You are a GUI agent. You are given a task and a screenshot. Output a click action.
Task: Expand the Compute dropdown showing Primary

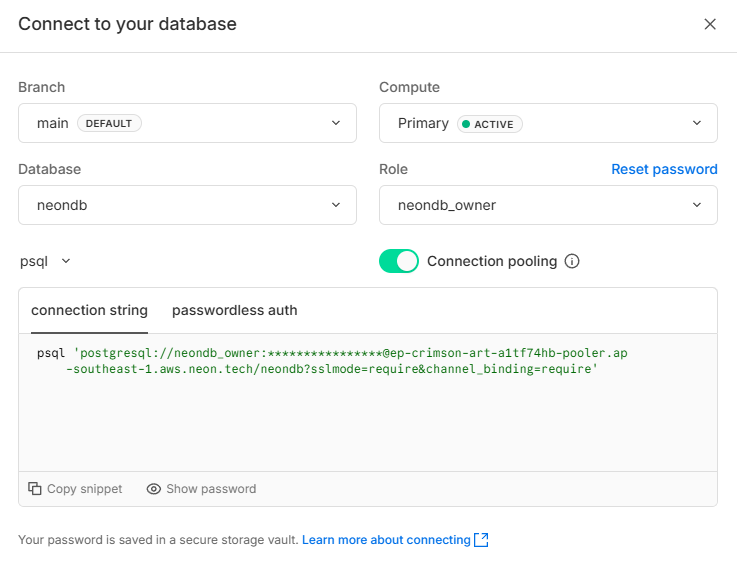pyautogui.click(x=548, y=123)
